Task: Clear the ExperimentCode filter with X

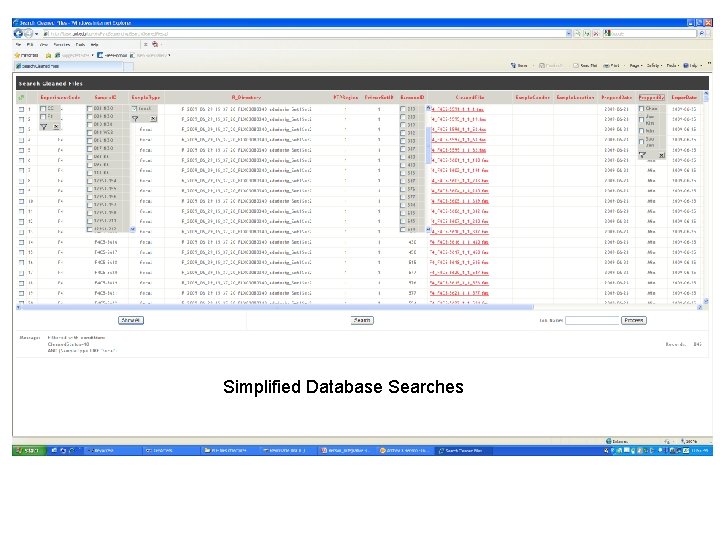Action: point(56,127)
